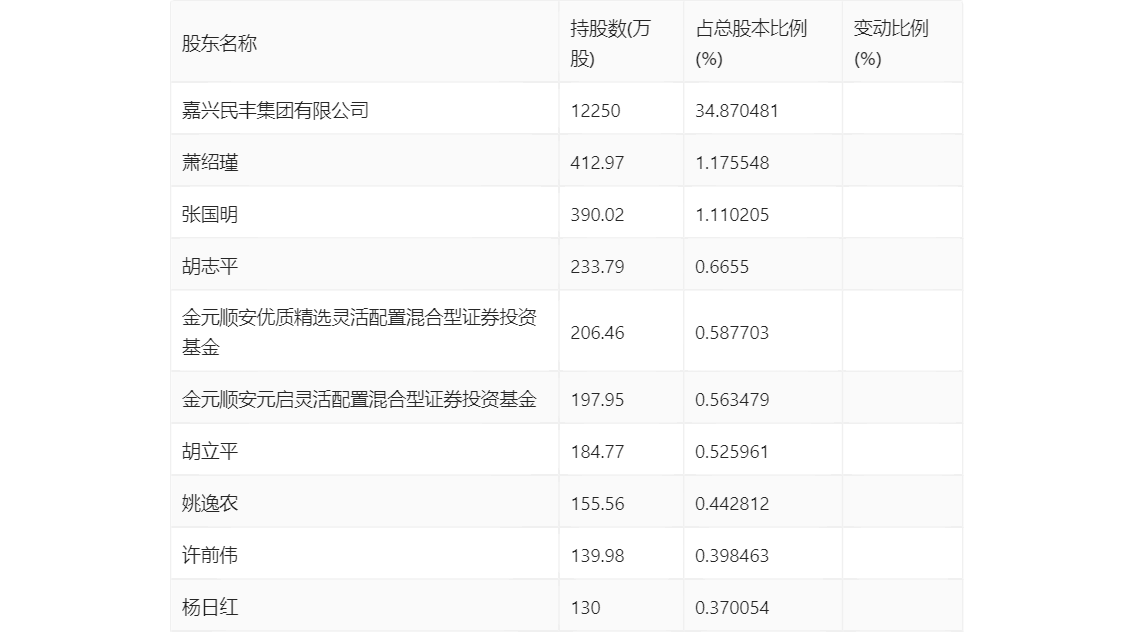Viewport: 1134px width, 632px height.
Task: Select shareholder 萧绍瑾
Action: click(210, 163)
